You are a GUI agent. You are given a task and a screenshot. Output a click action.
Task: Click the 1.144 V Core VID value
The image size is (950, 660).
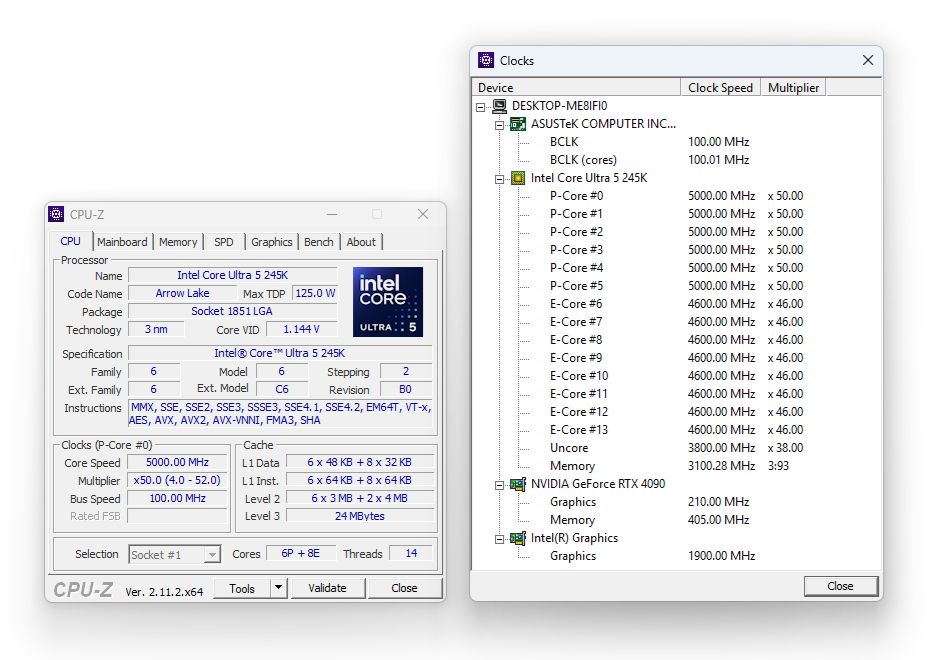[x=302, y=329]
